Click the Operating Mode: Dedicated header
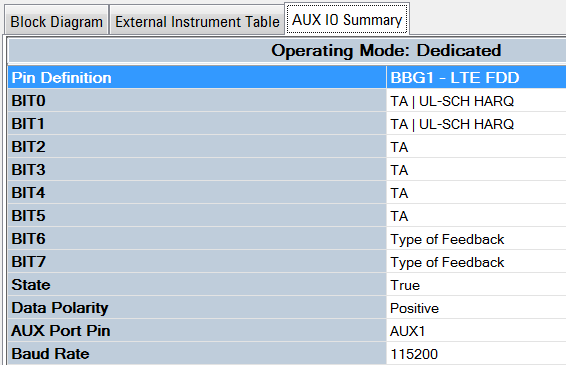Image resolution: width=566 pixels, height=365 pixels. (386, 50)
